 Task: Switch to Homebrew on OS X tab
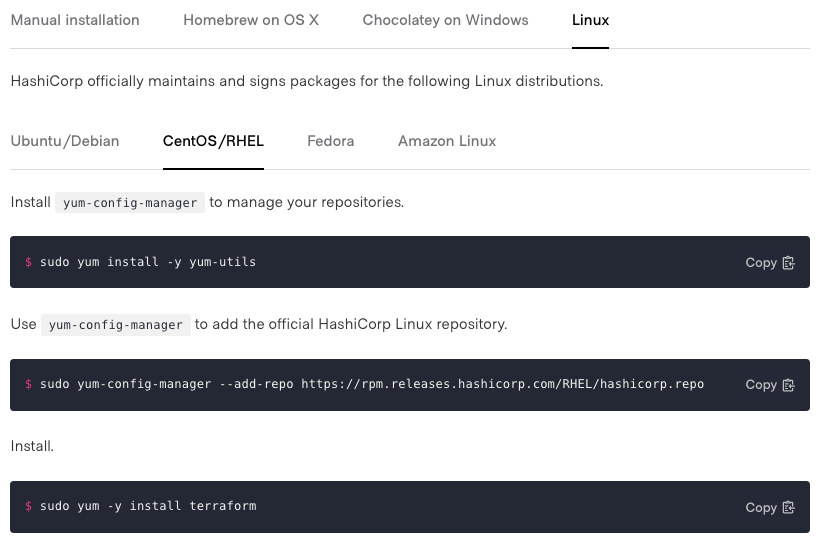[x=251, y=20]
